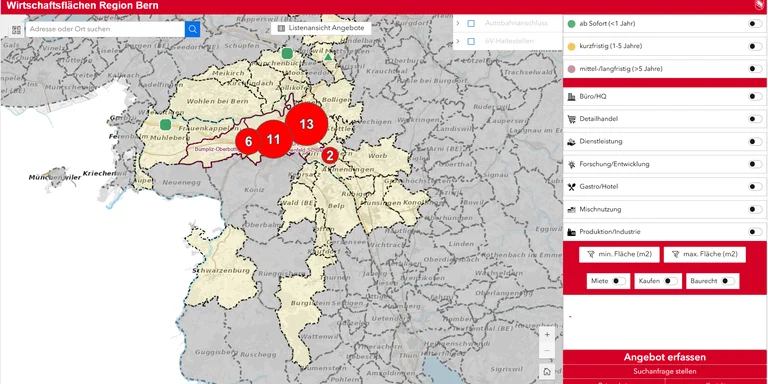Click in the Adresse oder Ort suchen field
The height and width of the screenshot is (384, 768).
click(105, 29)
